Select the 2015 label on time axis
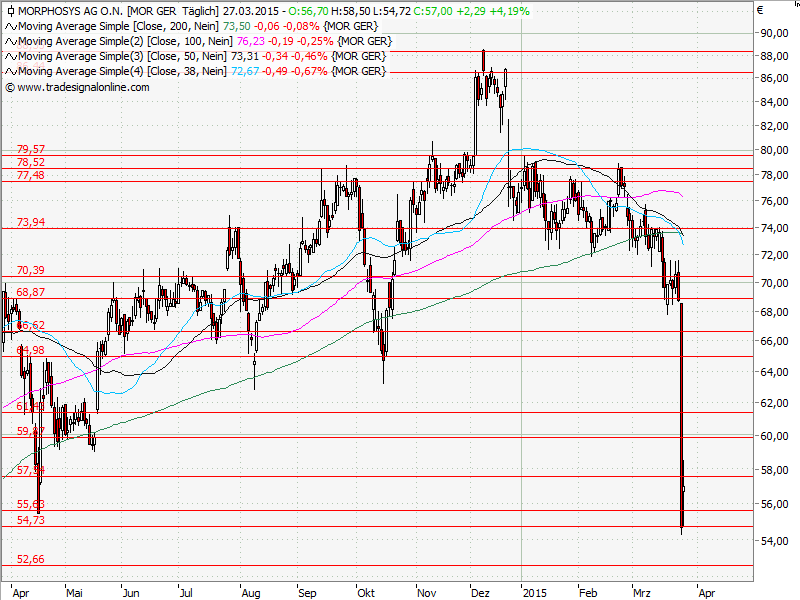Screen dimensions: 800x600 click(x=537, y=592)
